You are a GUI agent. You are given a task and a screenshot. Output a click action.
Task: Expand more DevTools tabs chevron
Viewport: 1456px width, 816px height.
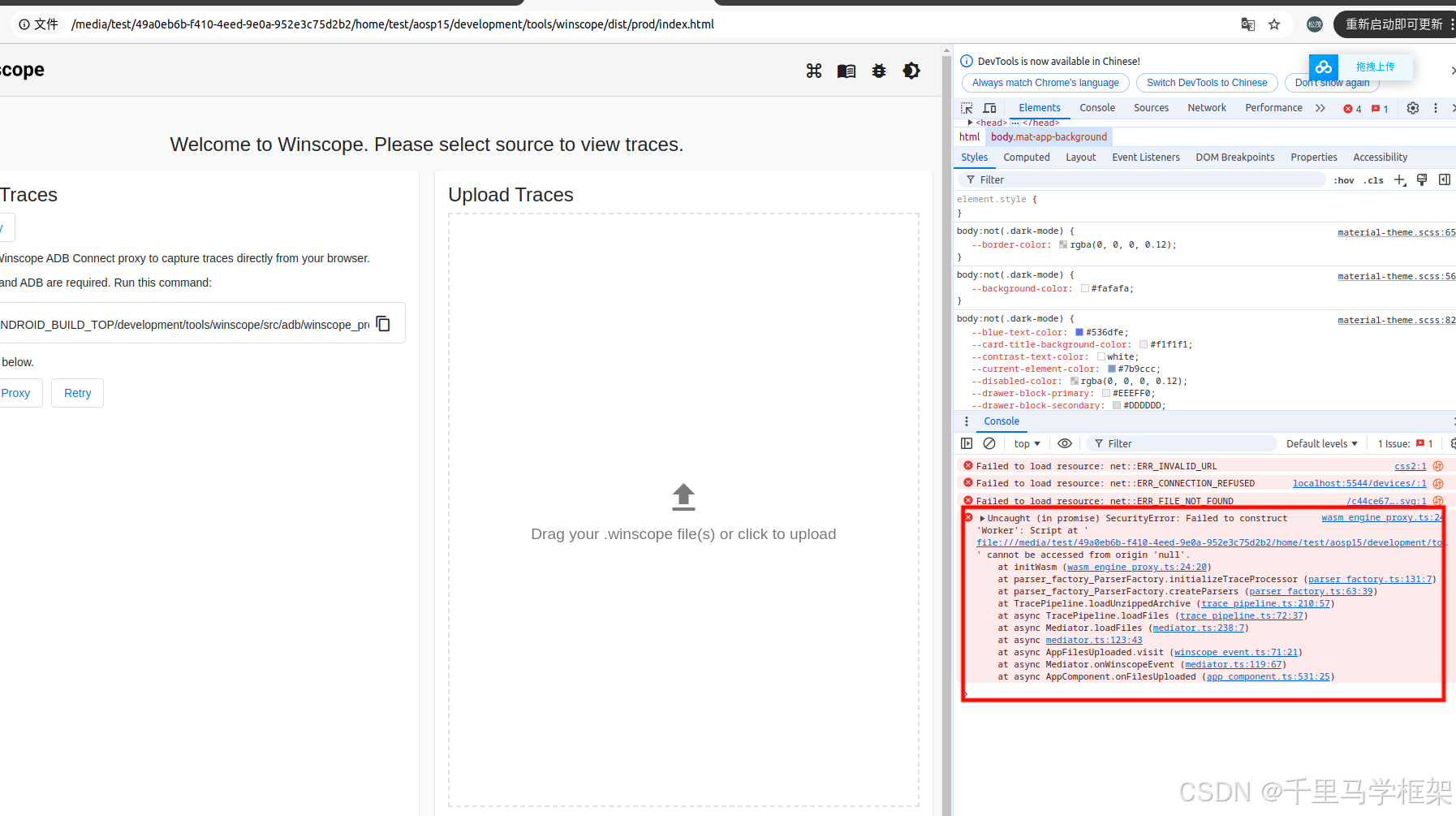pos(1320,108)
